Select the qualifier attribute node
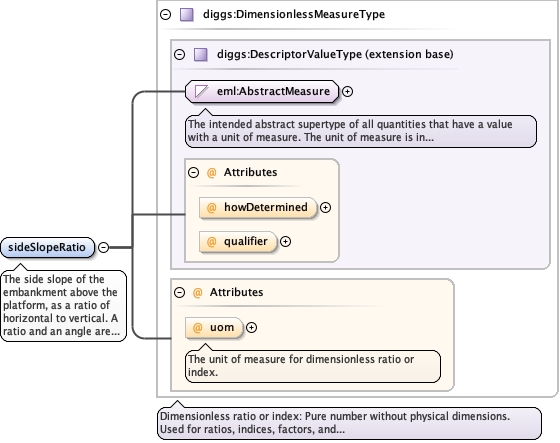 238,242
